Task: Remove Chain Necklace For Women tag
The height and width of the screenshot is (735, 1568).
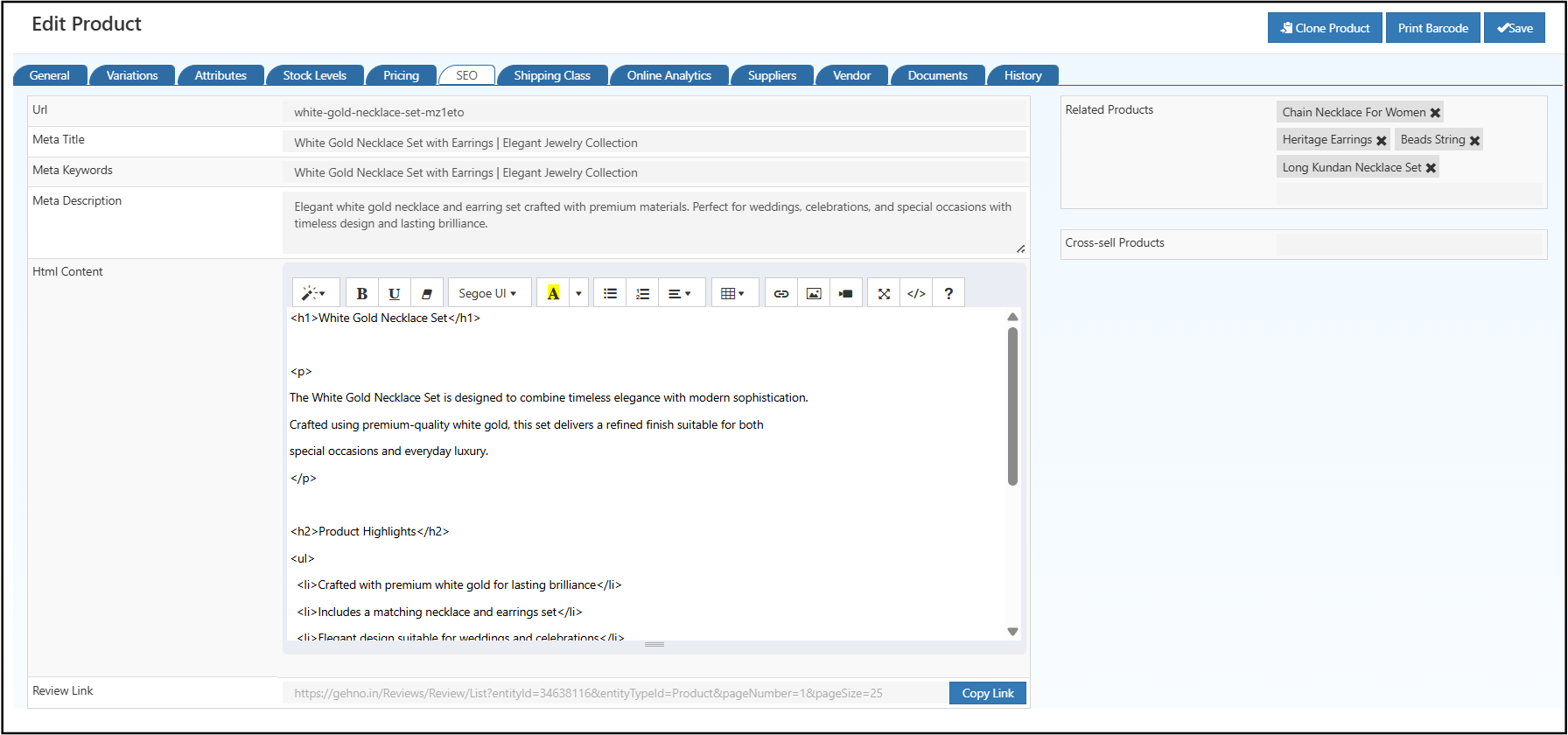Action: pyautogui.click(x=1435, y=113)
